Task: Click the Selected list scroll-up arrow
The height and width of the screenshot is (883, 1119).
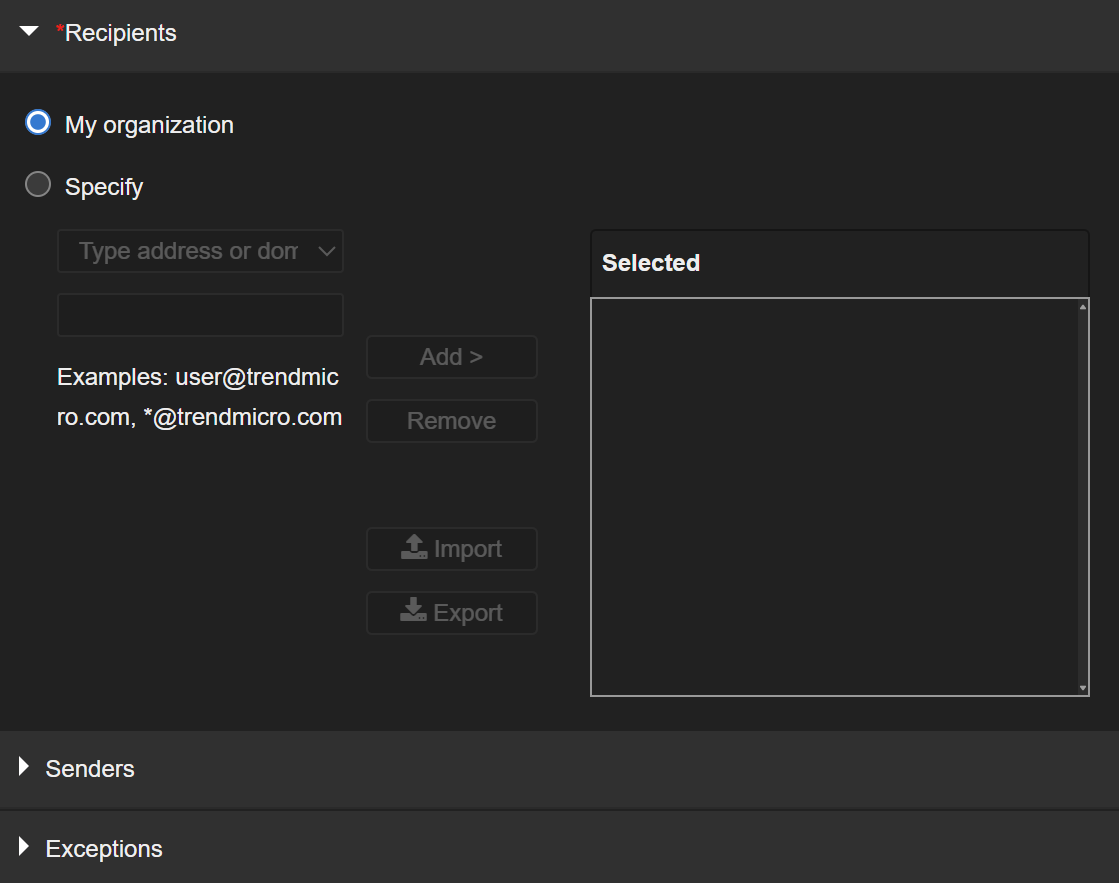Action: pyautogui.click(x=1083, y=307)
